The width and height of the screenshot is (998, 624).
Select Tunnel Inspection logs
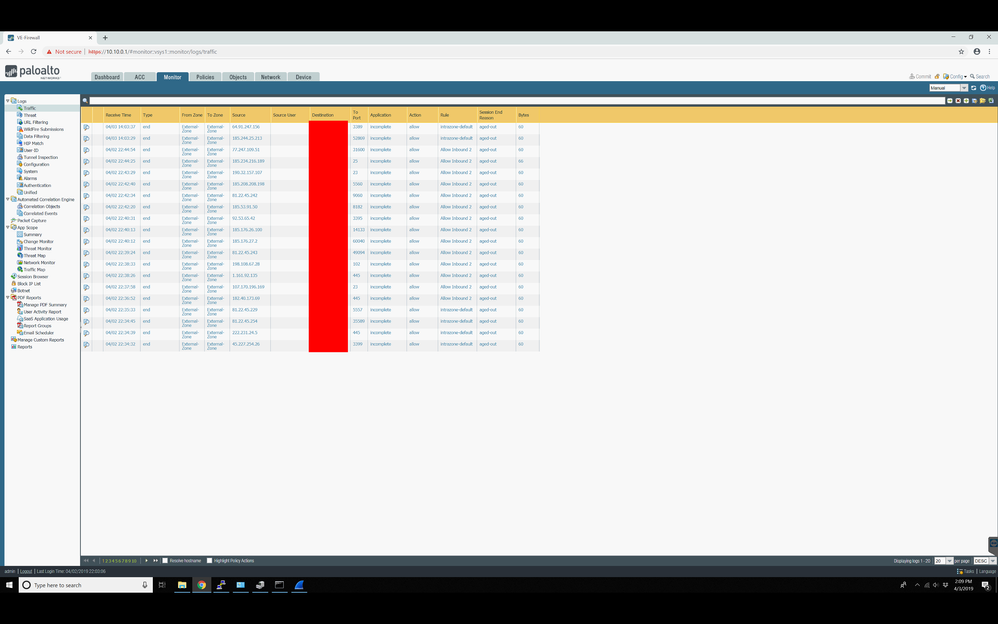tap(40, 157)
